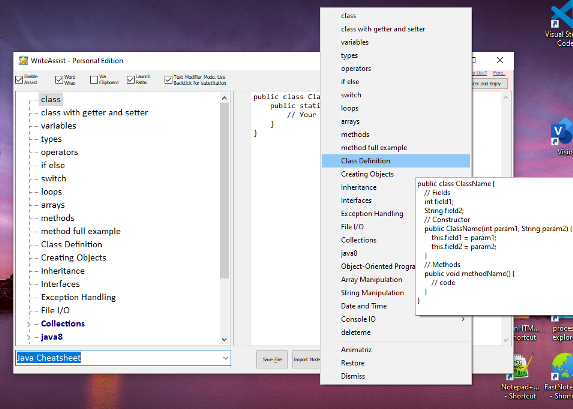Open the FastNote shortcut desktop icon

point(559,376)
